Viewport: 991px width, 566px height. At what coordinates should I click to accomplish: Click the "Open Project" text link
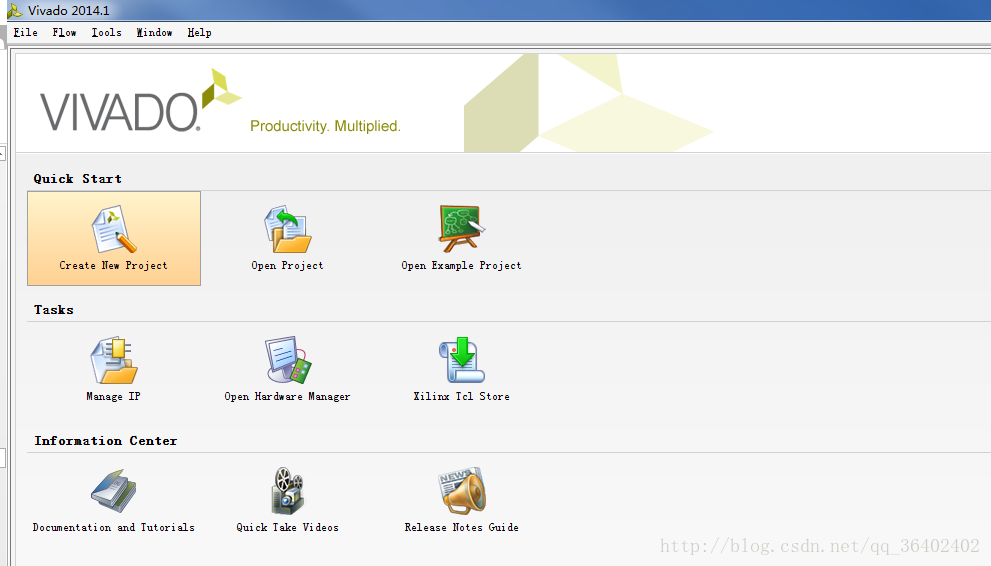click(x=288, y=265)
